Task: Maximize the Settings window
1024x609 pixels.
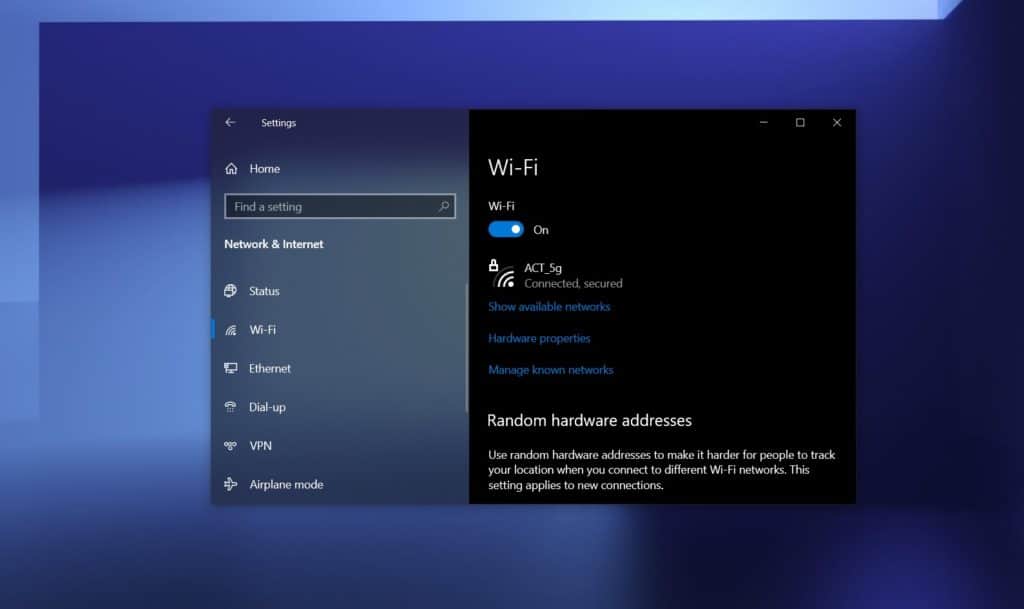Action: 800,123
